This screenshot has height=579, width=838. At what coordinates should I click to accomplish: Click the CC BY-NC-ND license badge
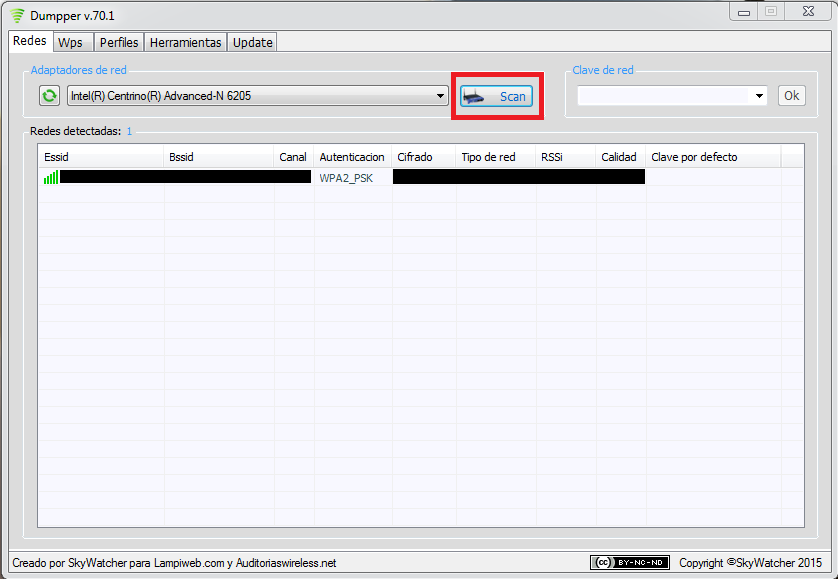629,562
